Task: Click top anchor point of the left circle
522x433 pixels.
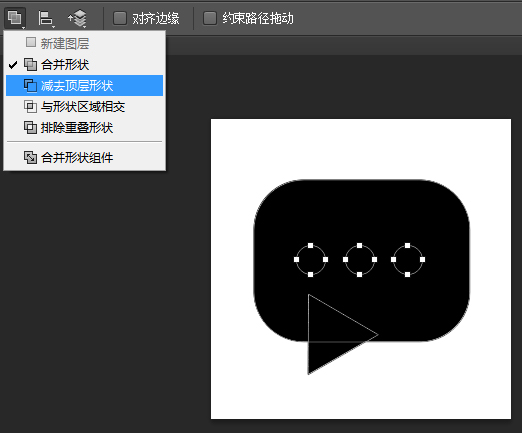Action: (x=311, y=246)
